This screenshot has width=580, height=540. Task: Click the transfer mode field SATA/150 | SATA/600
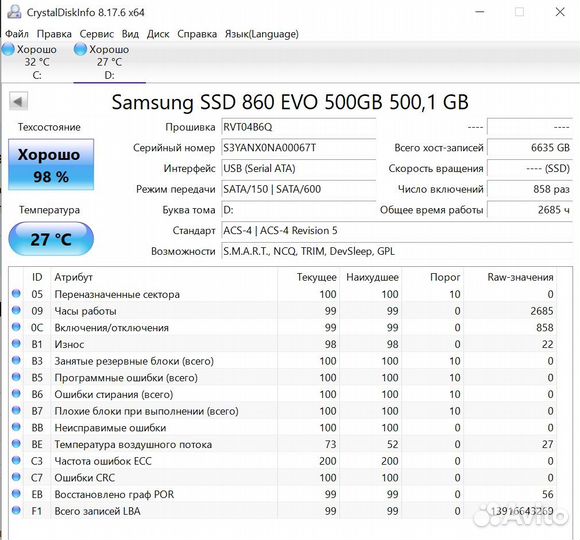[x=298, y=189]
